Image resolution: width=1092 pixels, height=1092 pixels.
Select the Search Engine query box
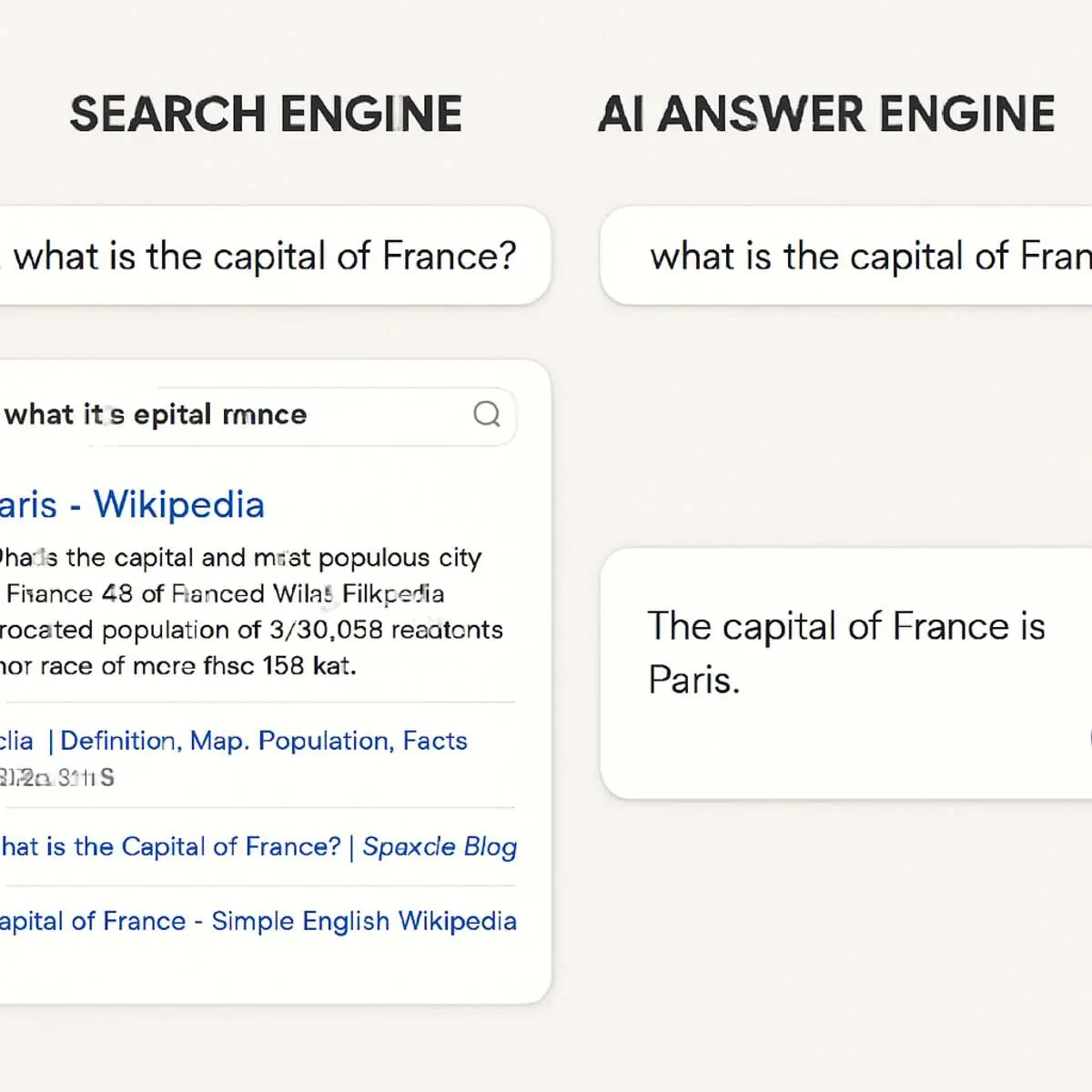[x=275, y=256]
